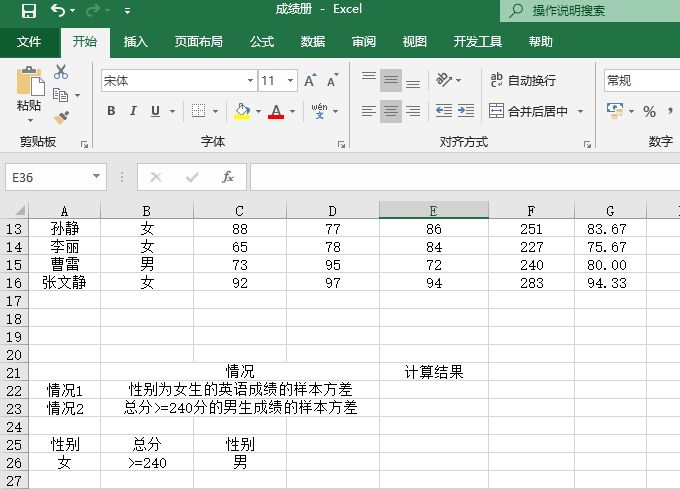
Task: Open the number format dropdown (常规)
Action: (640, 81)
